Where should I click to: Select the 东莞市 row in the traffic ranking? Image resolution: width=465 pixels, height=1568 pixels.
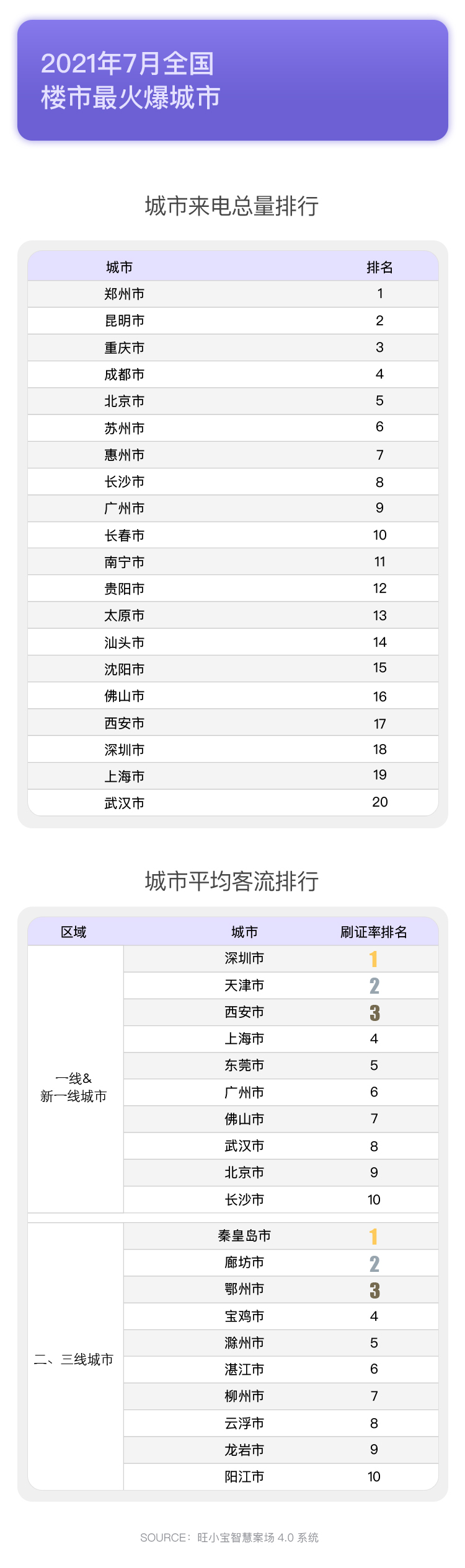(281, 1066)
